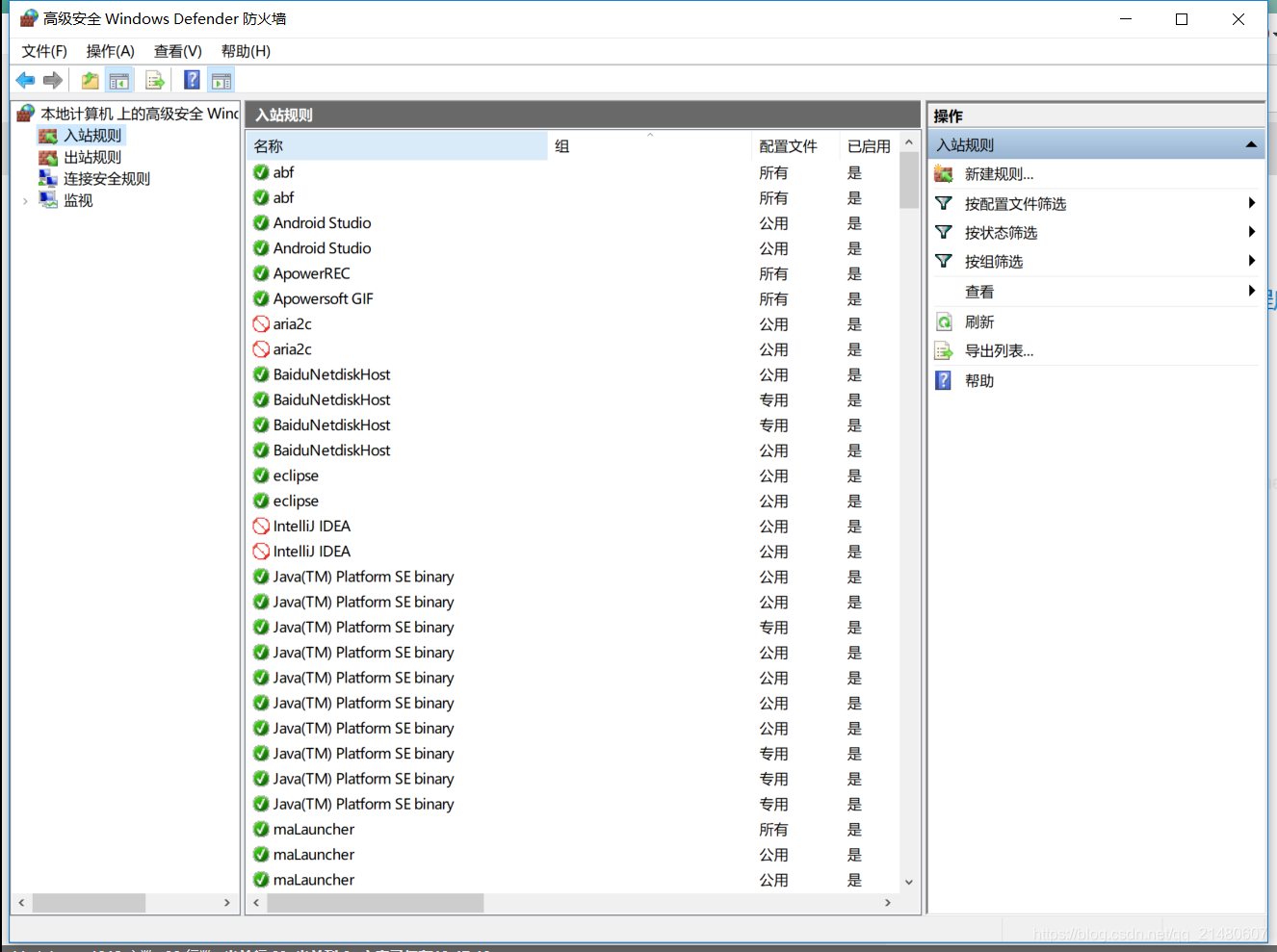Click the rules list horizontal scroll right arrow
1277x952 pixels.
(x=887, y=903)
